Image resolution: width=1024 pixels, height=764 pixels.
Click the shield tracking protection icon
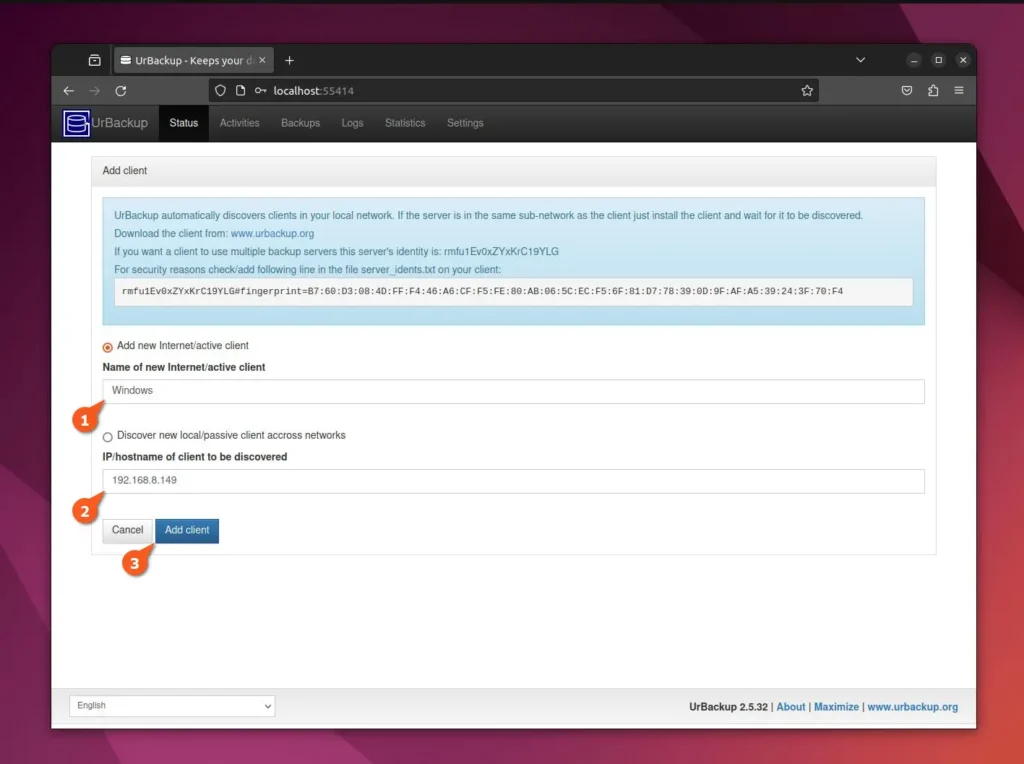pyautogui.click(x=220, y=91)
